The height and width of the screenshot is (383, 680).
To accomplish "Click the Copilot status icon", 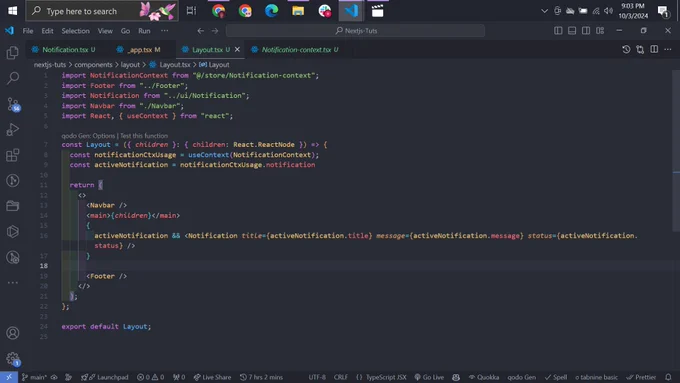I will (x=456, y=377).
